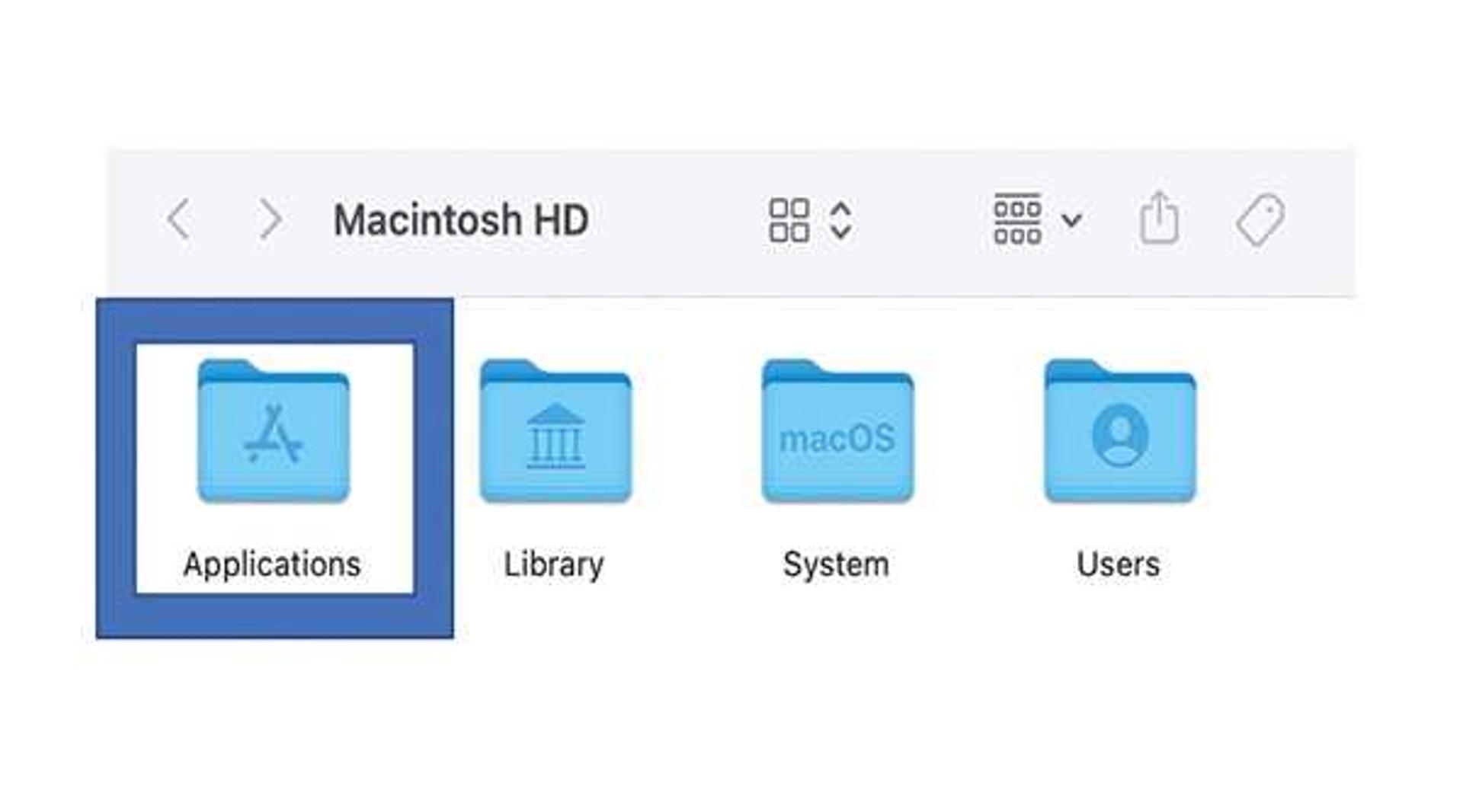The image size is (1463, 812).
Task: Expand the grouping dropdown chevron
Action: point(1071,221)
